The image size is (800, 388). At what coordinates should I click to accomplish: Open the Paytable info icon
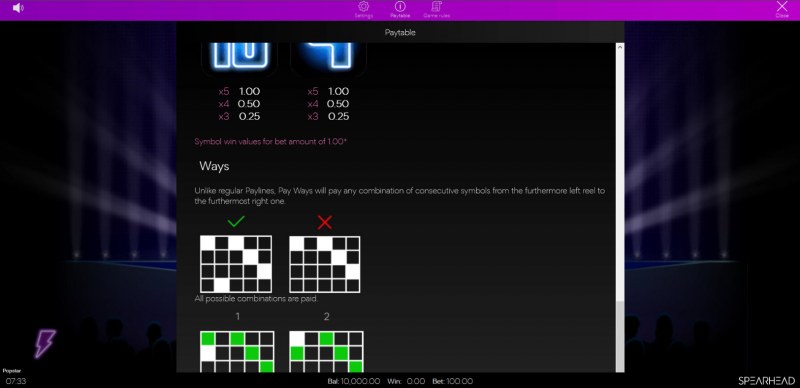(x=400, y=7)
